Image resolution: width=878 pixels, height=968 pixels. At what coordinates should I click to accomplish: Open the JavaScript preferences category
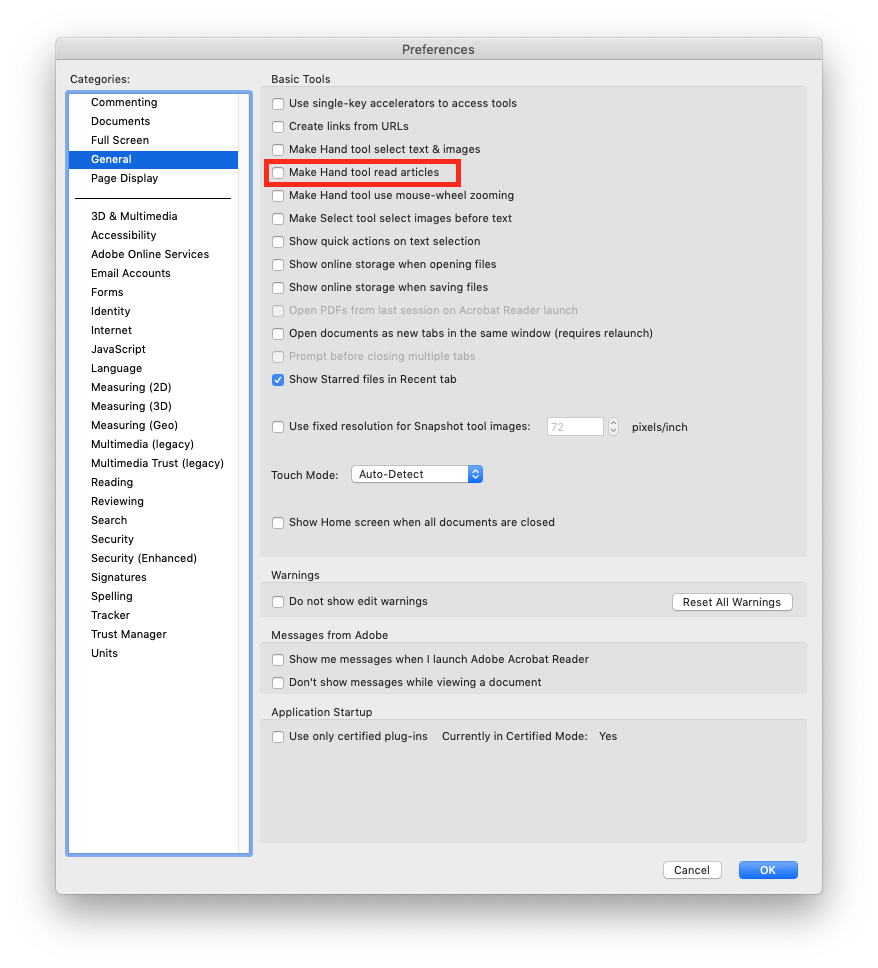click(x=118, y=349)
